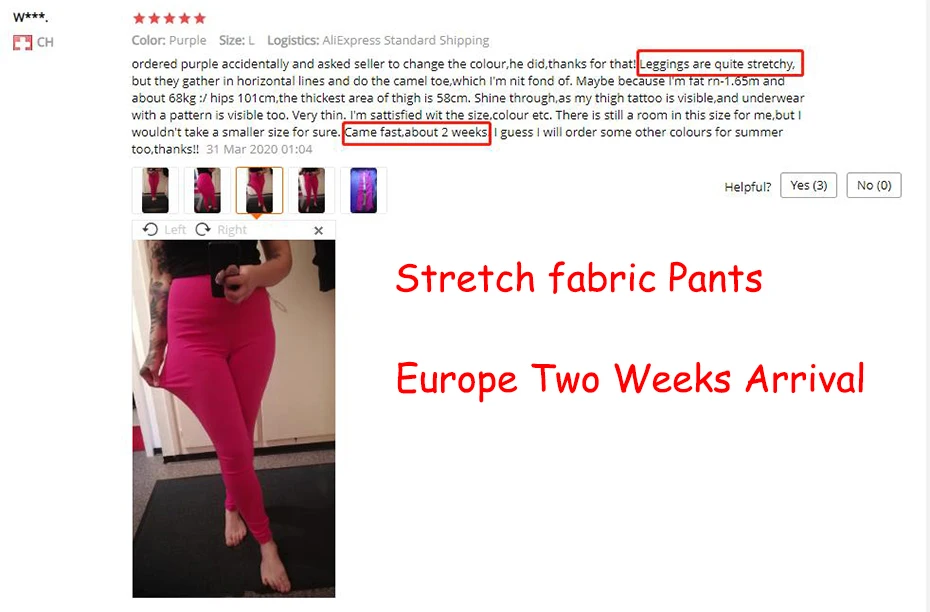Open the second review photo thumbnail

207,190
